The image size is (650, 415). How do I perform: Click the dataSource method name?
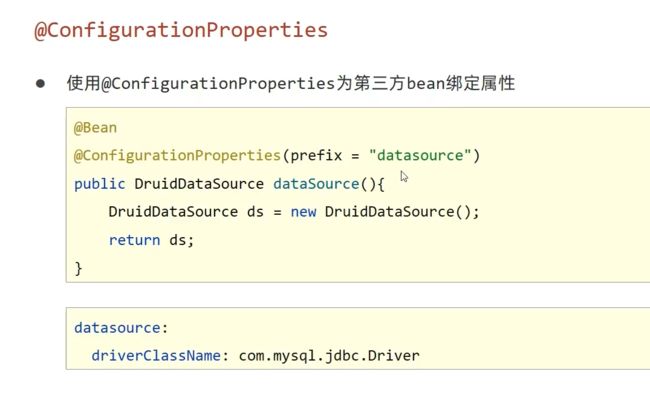tap(316, 184)
